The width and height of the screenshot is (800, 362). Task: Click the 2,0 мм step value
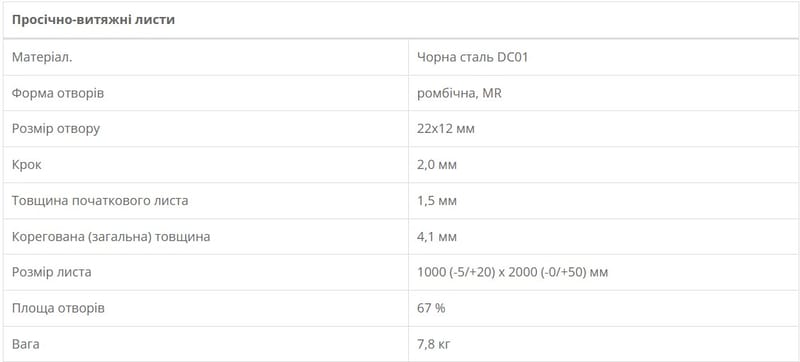click(437, 165)
